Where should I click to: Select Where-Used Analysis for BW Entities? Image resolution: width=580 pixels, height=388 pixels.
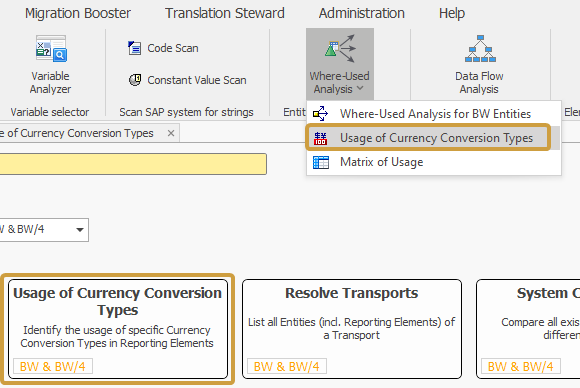tap(434, 114)
